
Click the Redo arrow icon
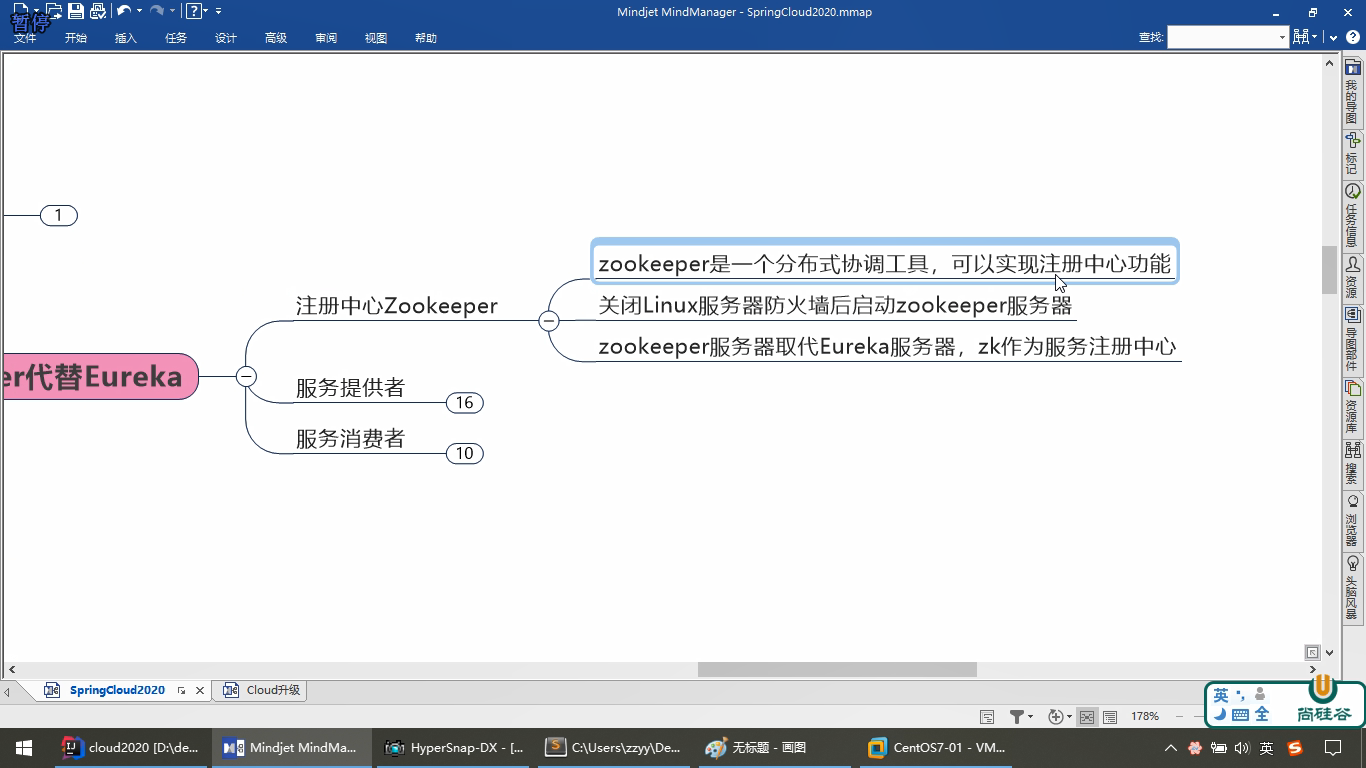(157, 11)
